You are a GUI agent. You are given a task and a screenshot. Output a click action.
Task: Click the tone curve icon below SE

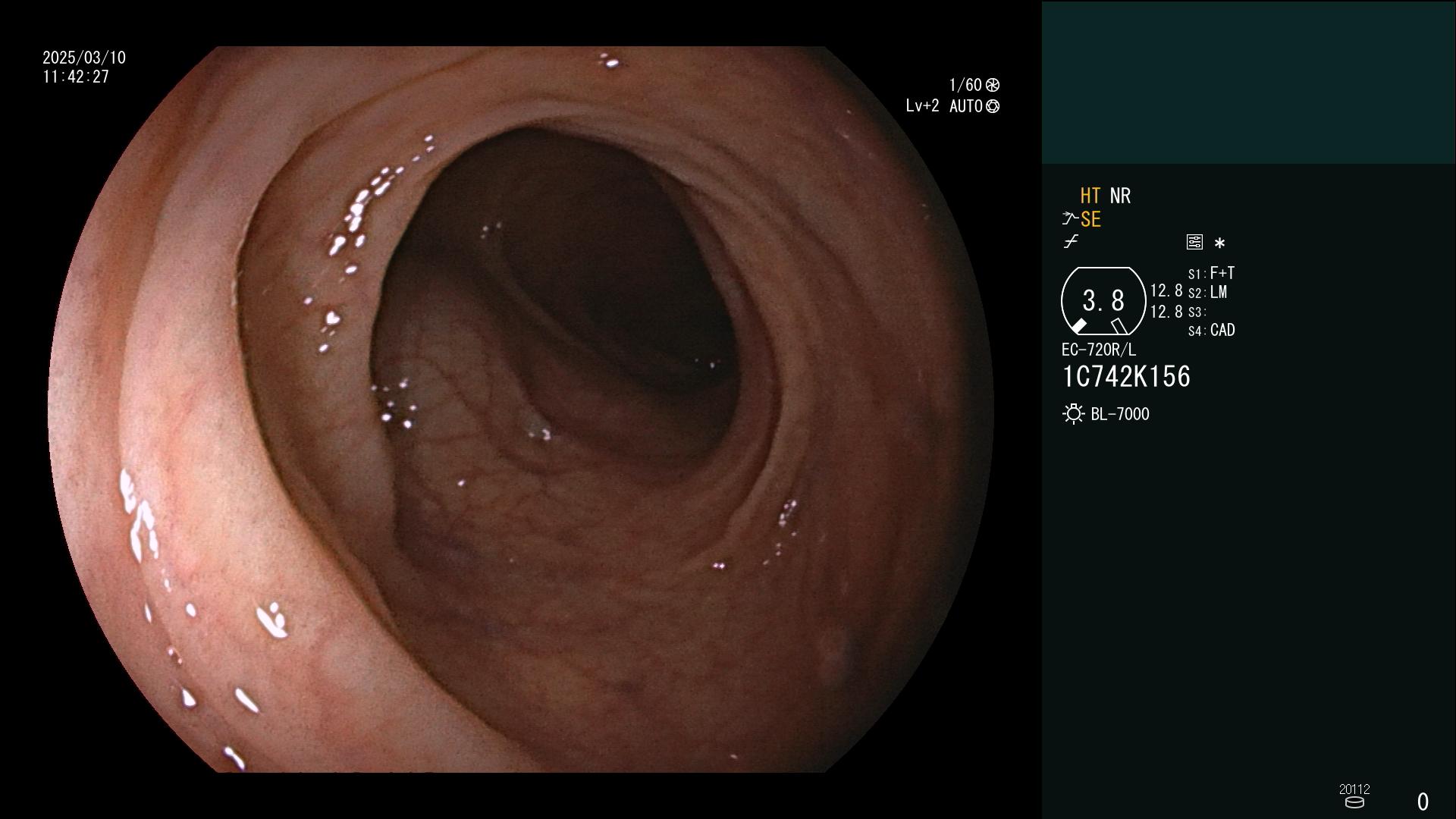coord(1071,242)
